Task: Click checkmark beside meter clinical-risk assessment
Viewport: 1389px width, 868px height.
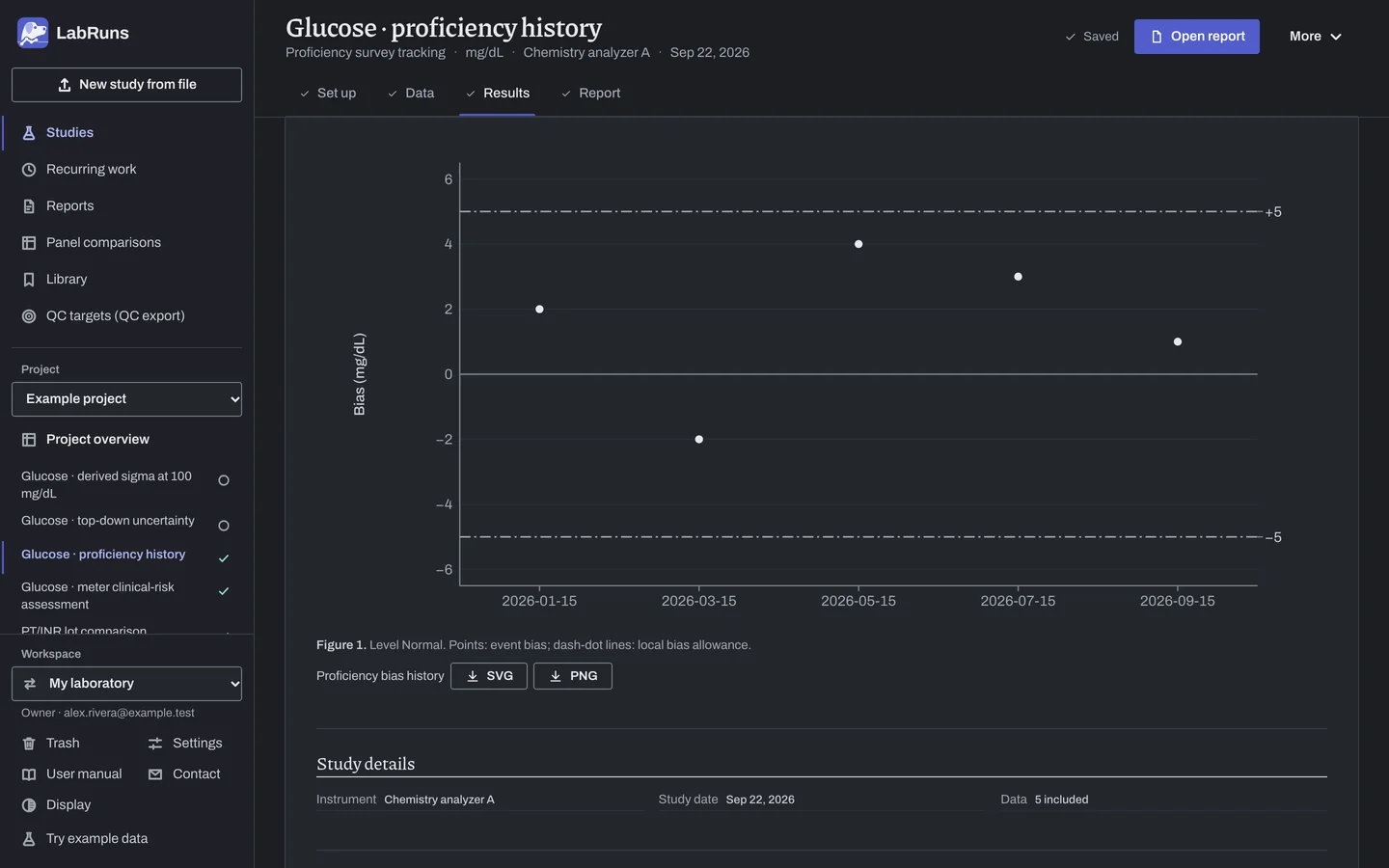Action: tap(224, 591)
